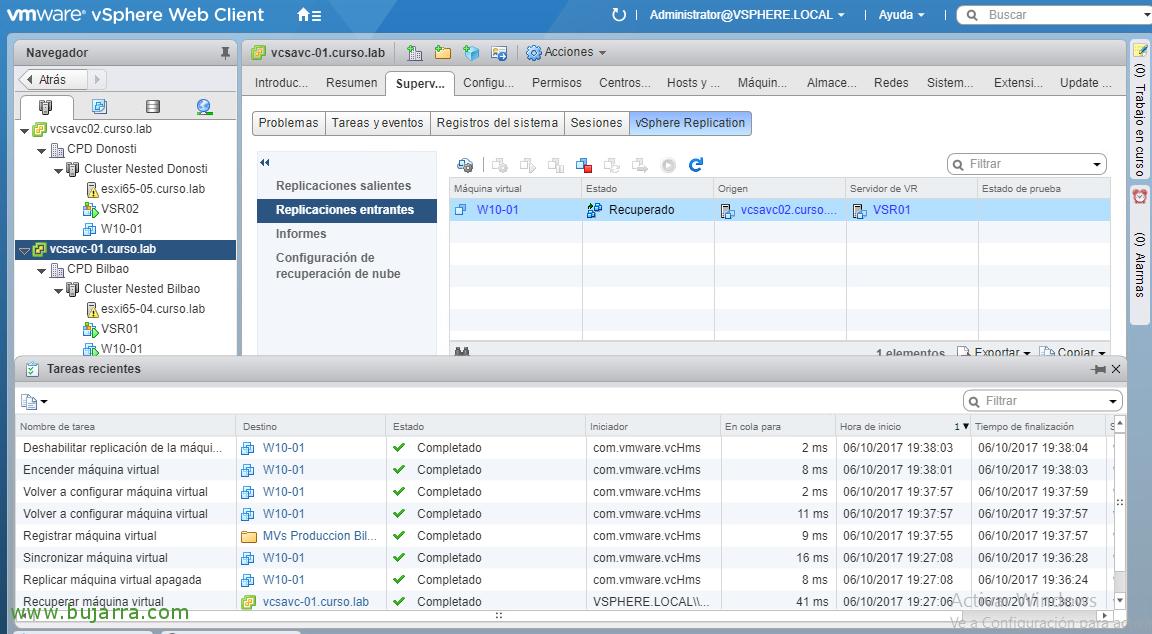Click the new datacenter toolbar icon
The image size is (1152, 634).
tap(414, 53)
